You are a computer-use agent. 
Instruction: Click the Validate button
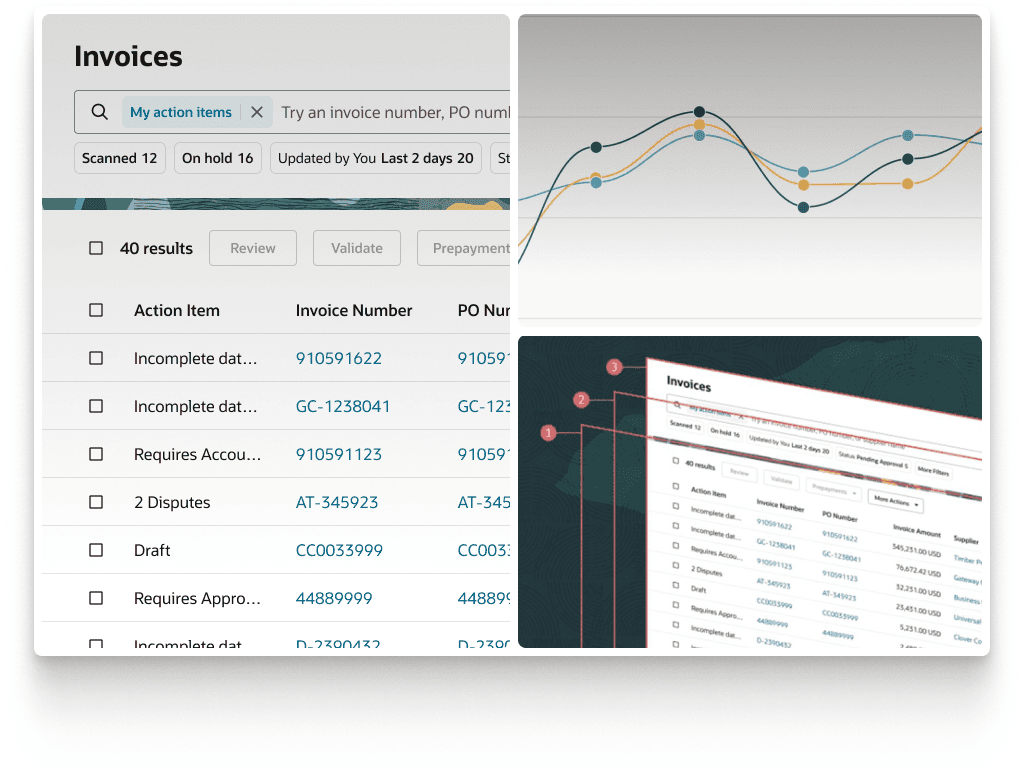tap(357, 248)
